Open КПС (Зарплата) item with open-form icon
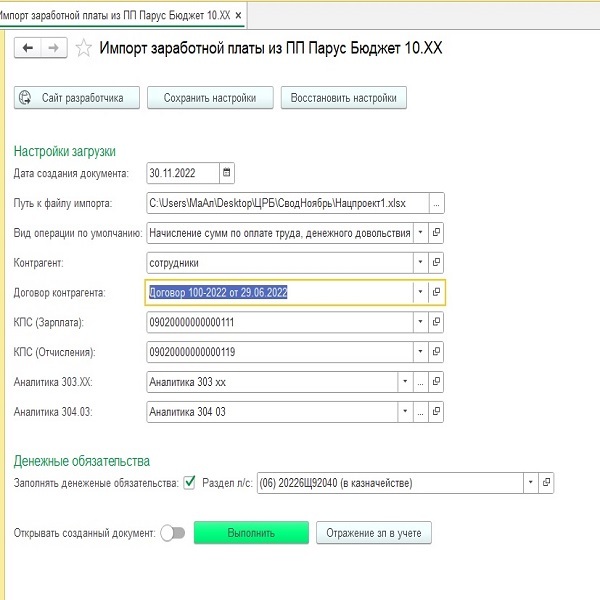The height and width of the screenshot is (600, 600). tap(436, 322)
